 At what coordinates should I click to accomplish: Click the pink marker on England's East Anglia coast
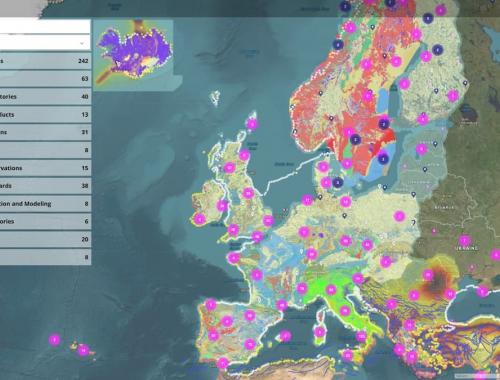click(268, 220)
